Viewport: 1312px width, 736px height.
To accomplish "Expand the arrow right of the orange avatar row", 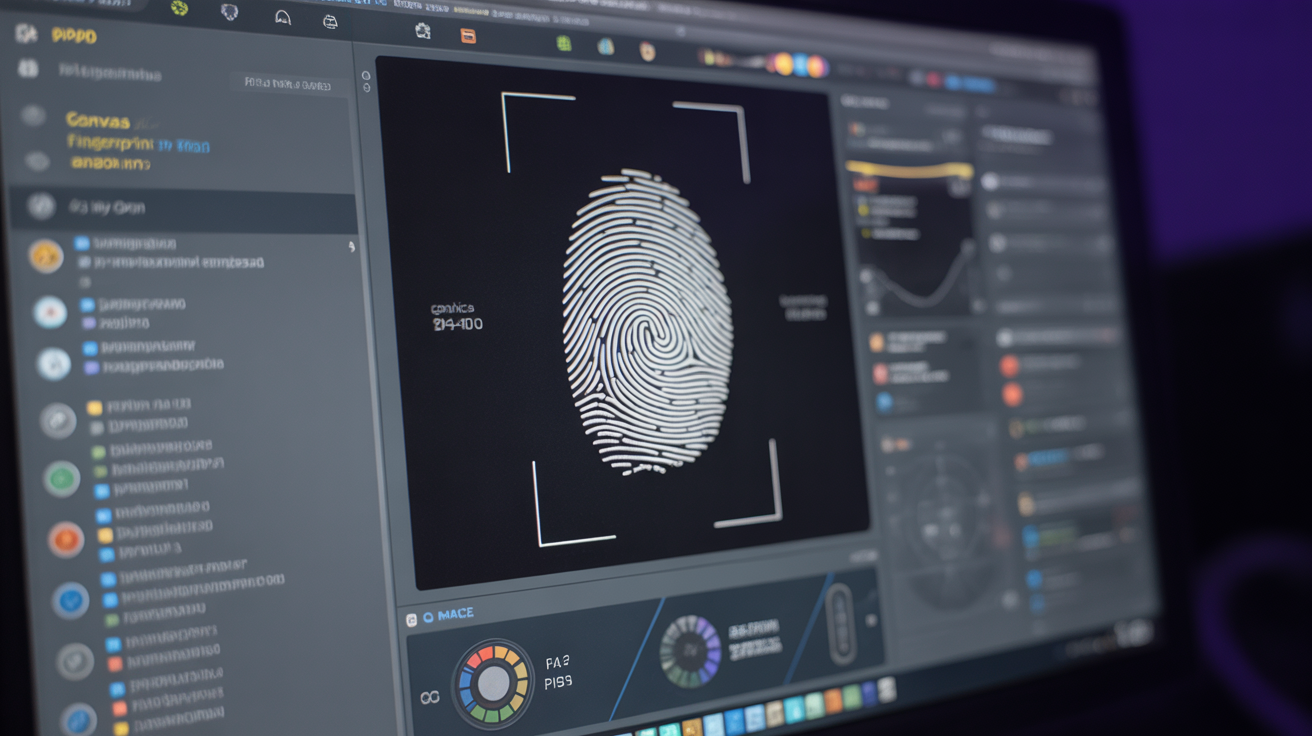I will (352, 246).
